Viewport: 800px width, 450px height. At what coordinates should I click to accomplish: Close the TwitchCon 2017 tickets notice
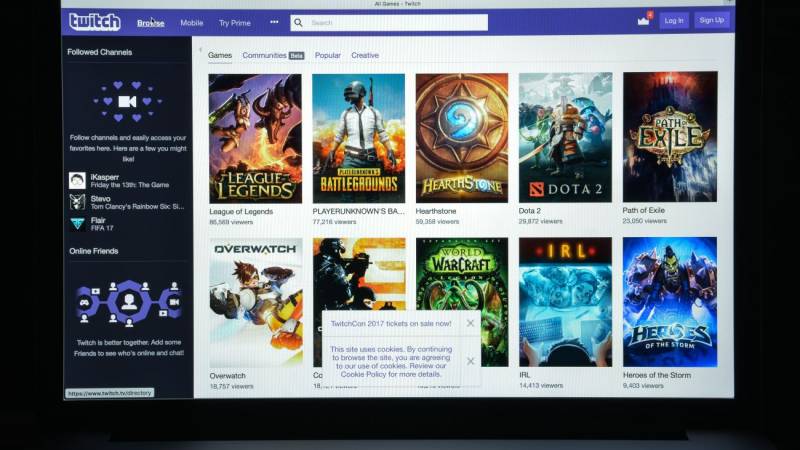pyautogui.click(x=470, y=323)
